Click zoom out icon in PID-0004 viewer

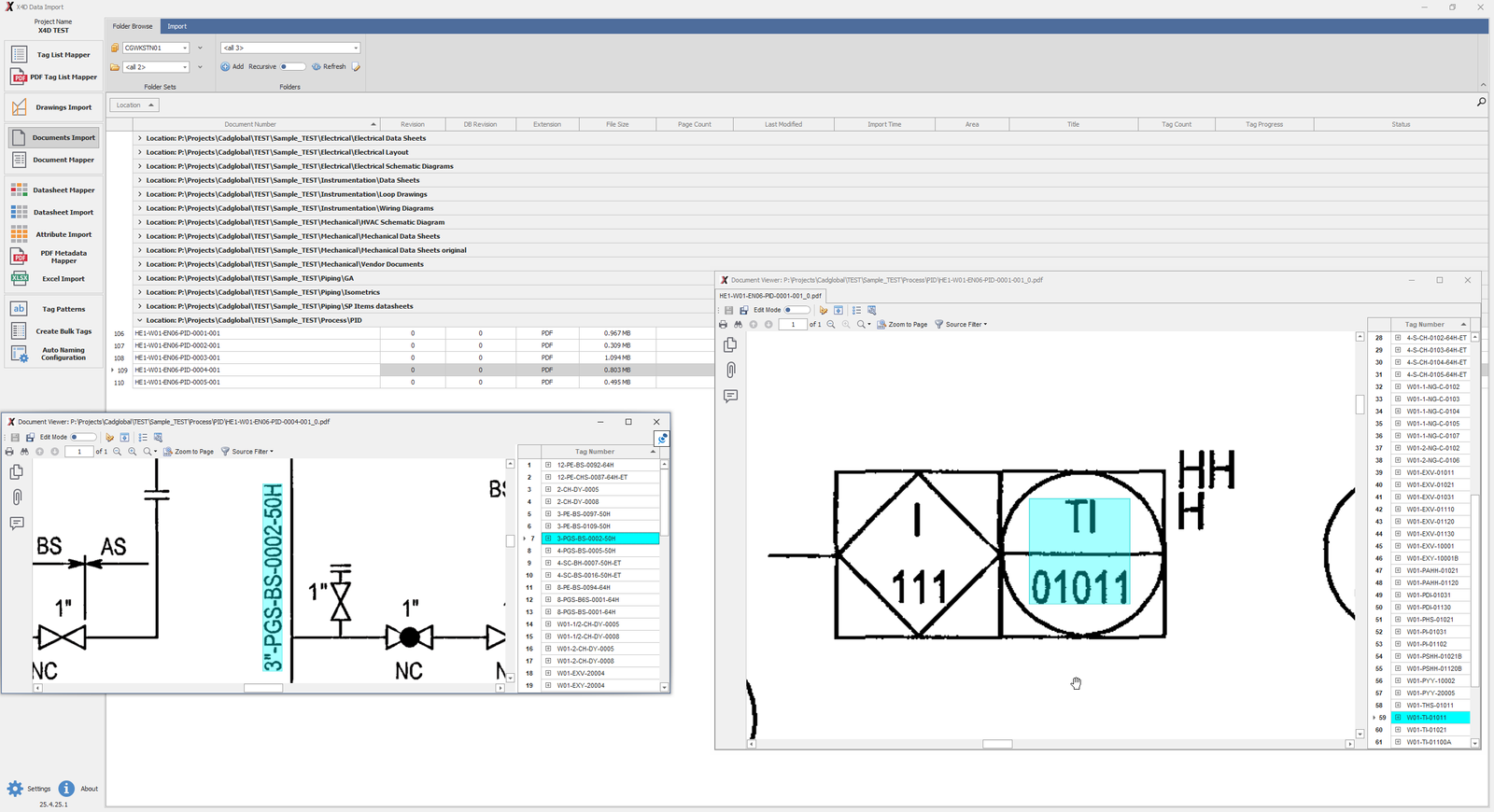pyautogui.click(x=117, y=452)
